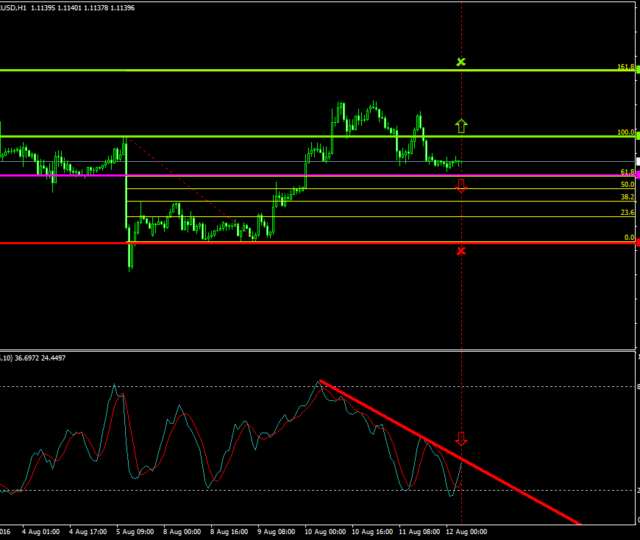Click the 23.6 Fibonacci level label

[627, 213]
